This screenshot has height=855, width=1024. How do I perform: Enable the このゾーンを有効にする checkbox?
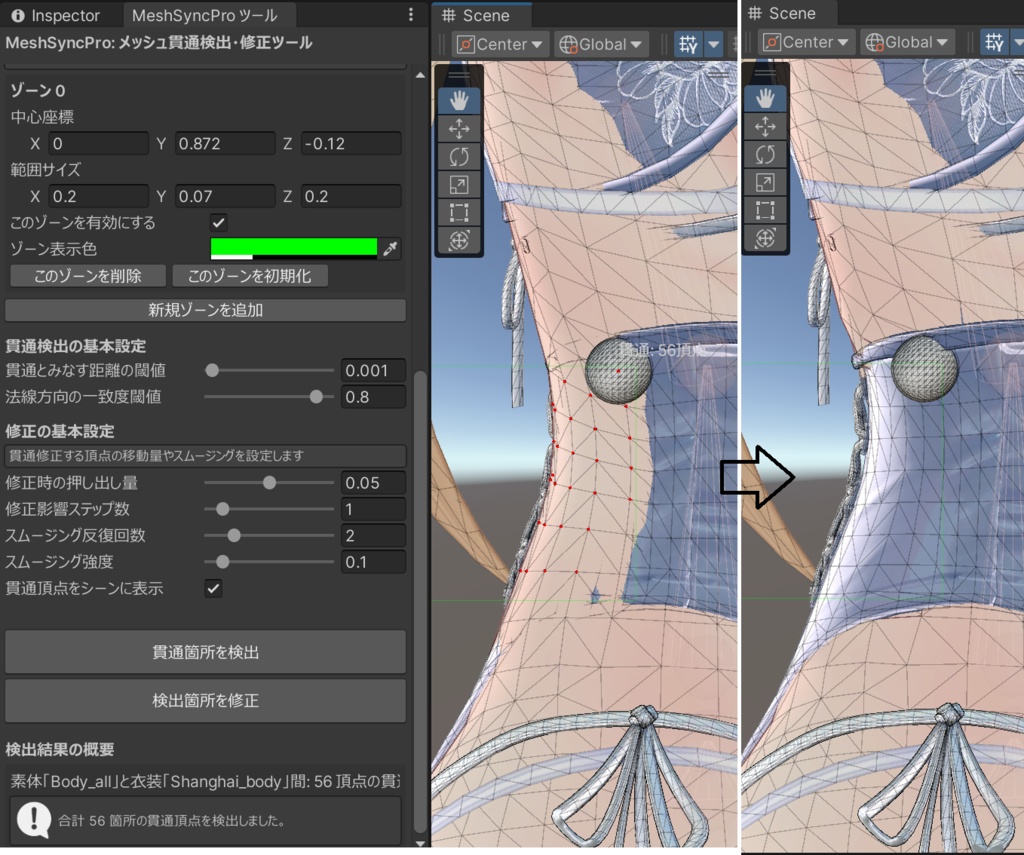click(x=218, y=222)
